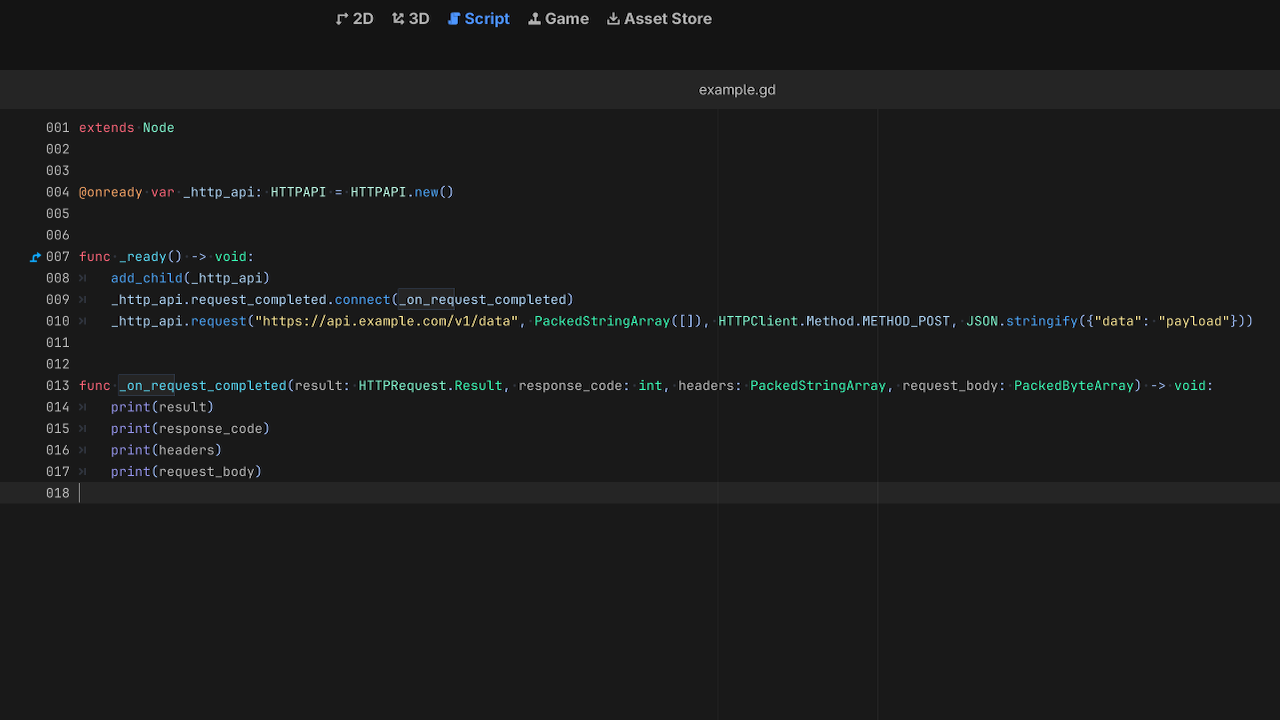
Task: Open the Script workspace
Action: tap(479, 19)
